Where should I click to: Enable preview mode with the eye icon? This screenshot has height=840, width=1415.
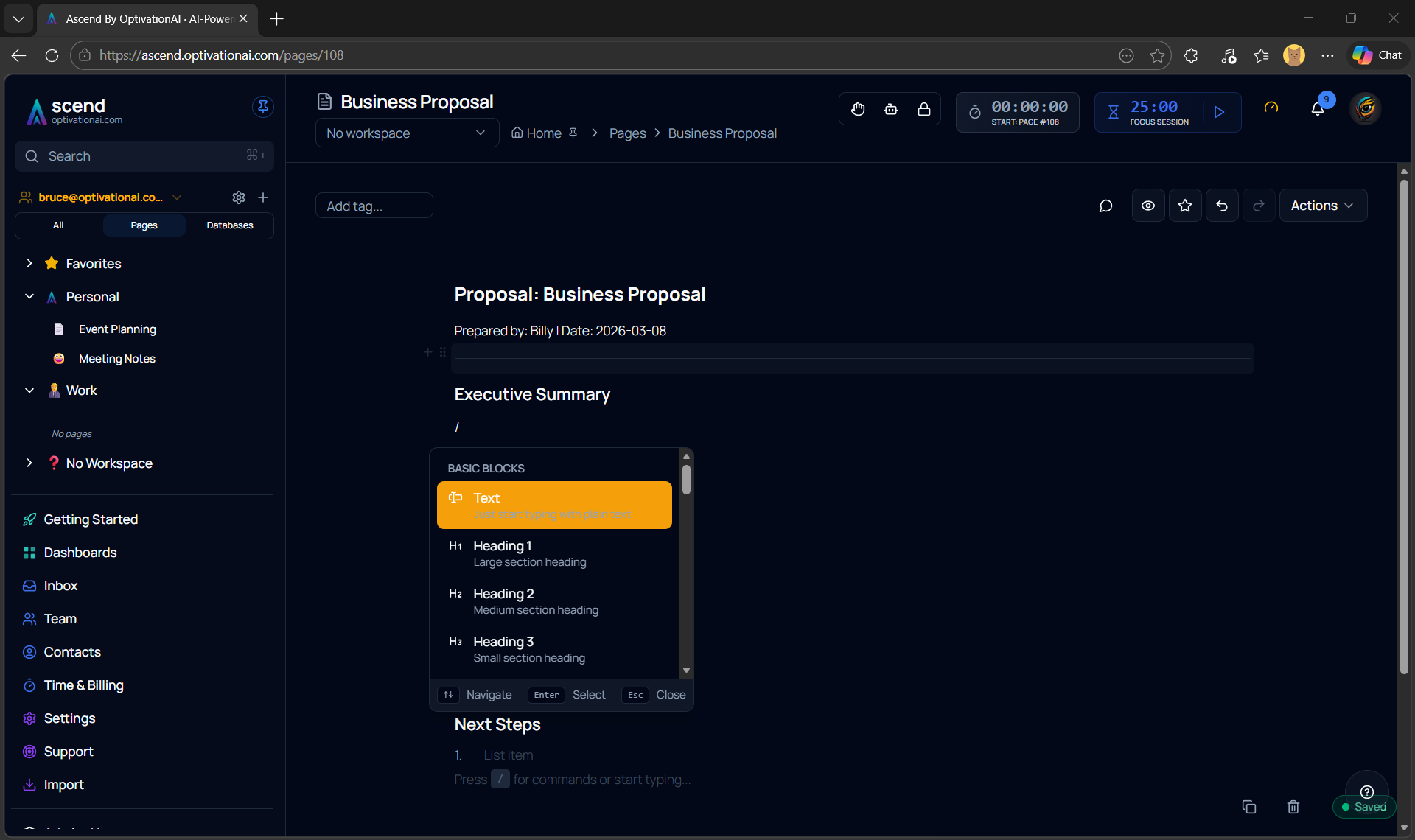(x=1148, y=206)
